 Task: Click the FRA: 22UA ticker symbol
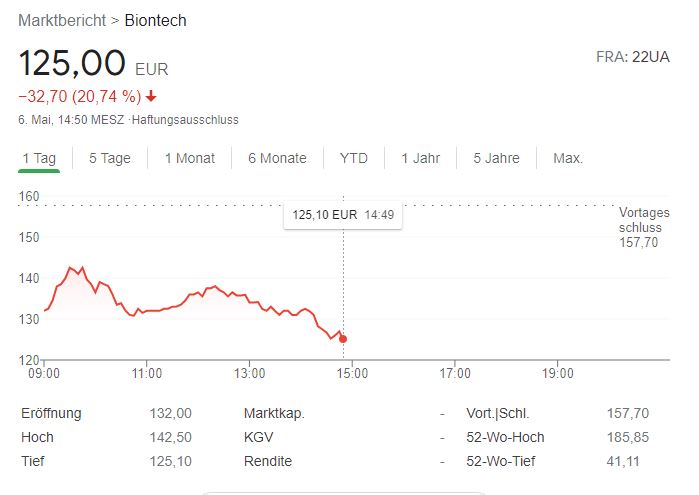tap(633, 57)
